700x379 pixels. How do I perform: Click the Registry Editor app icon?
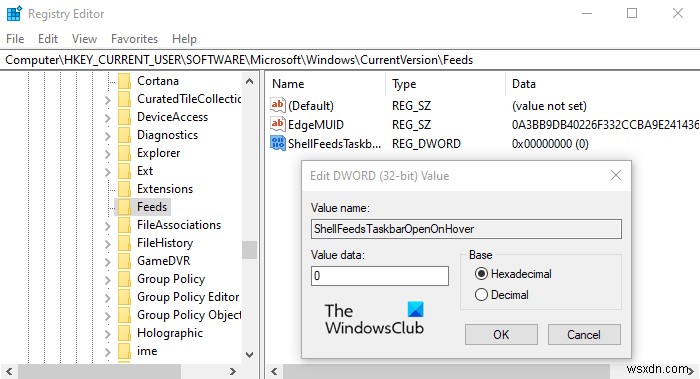[14, 13]
